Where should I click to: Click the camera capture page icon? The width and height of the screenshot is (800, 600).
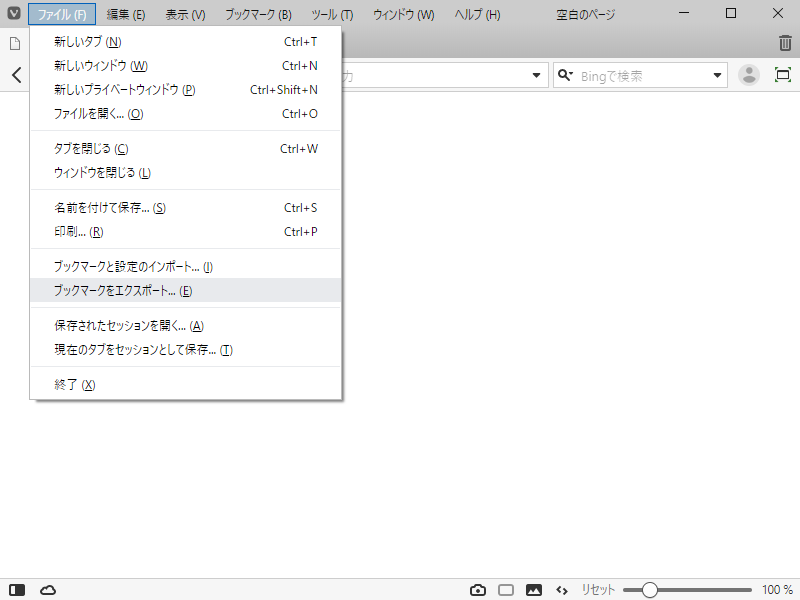tap(478, 590)
